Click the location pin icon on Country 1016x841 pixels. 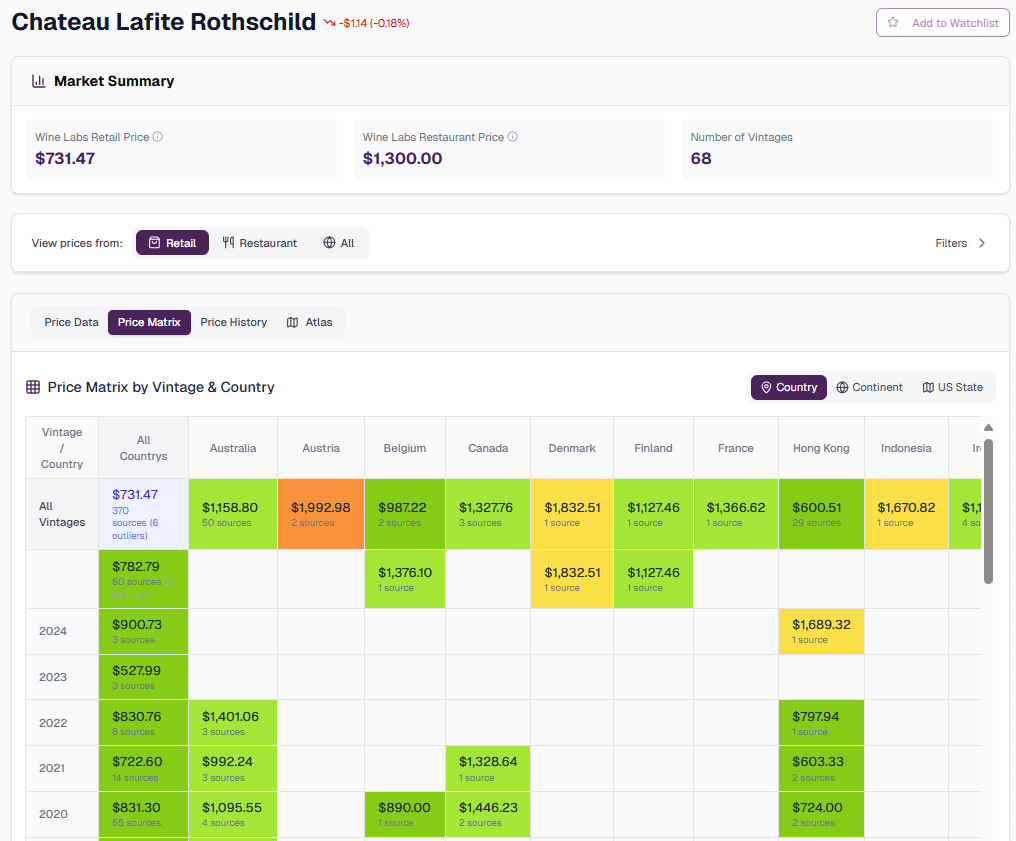(x=766, y=387)
